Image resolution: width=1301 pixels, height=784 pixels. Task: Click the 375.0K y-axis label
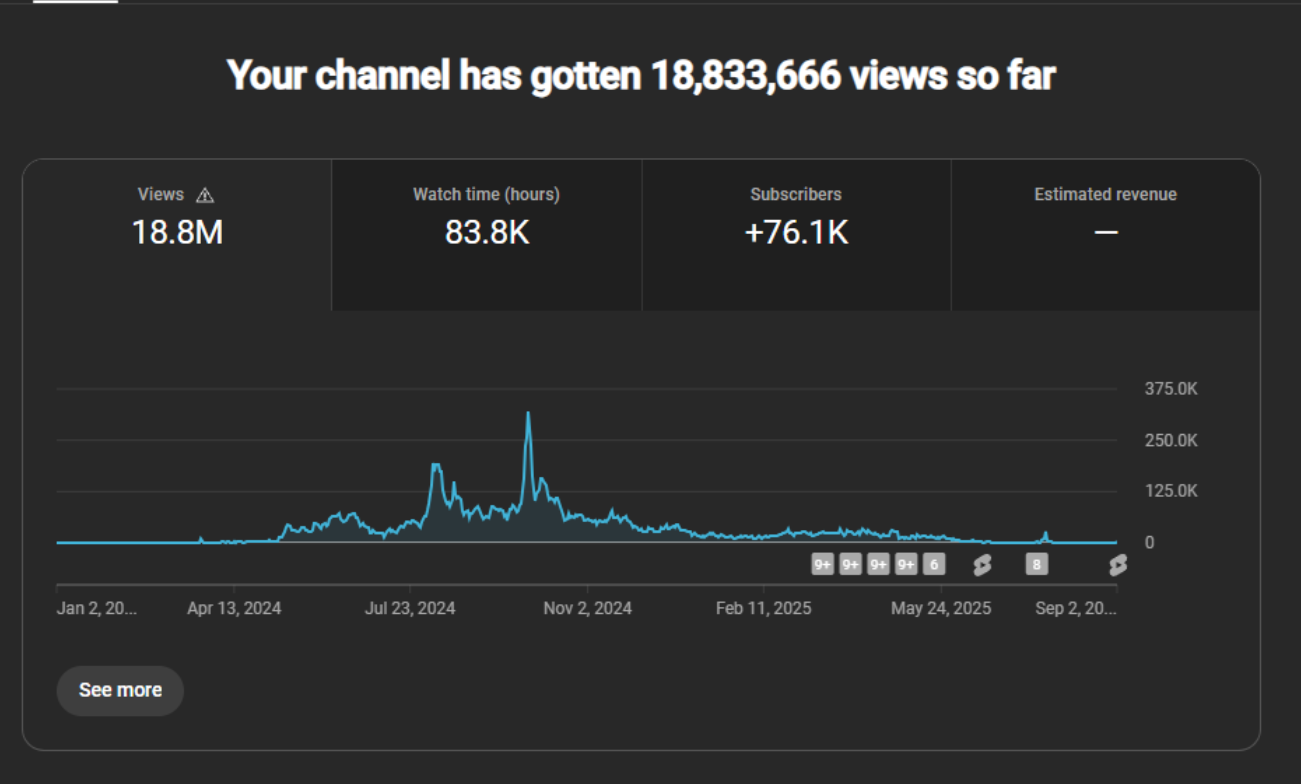(x=1171, y=389)
